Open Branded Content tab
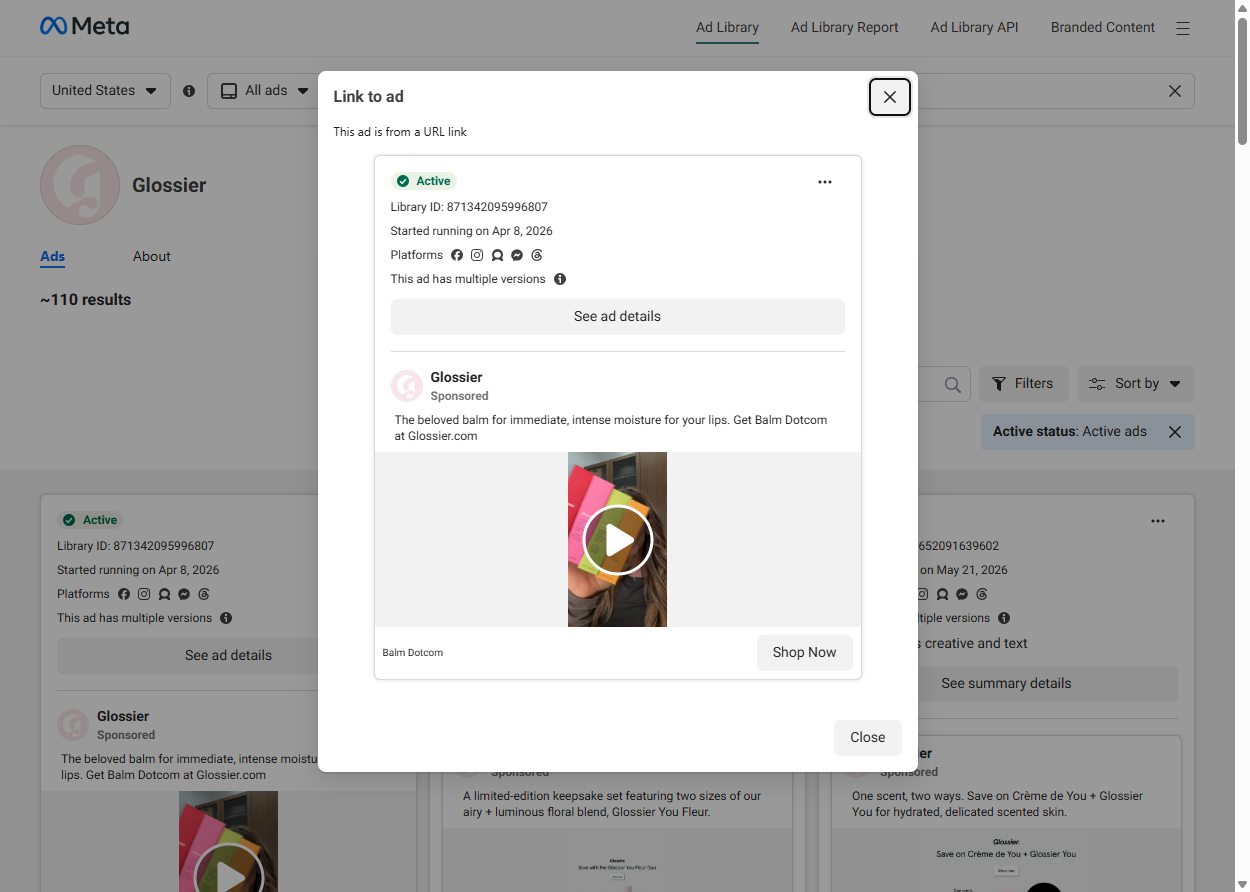Image resolution: width=1250 pixels, height=892 pixels. [1102, 28]
